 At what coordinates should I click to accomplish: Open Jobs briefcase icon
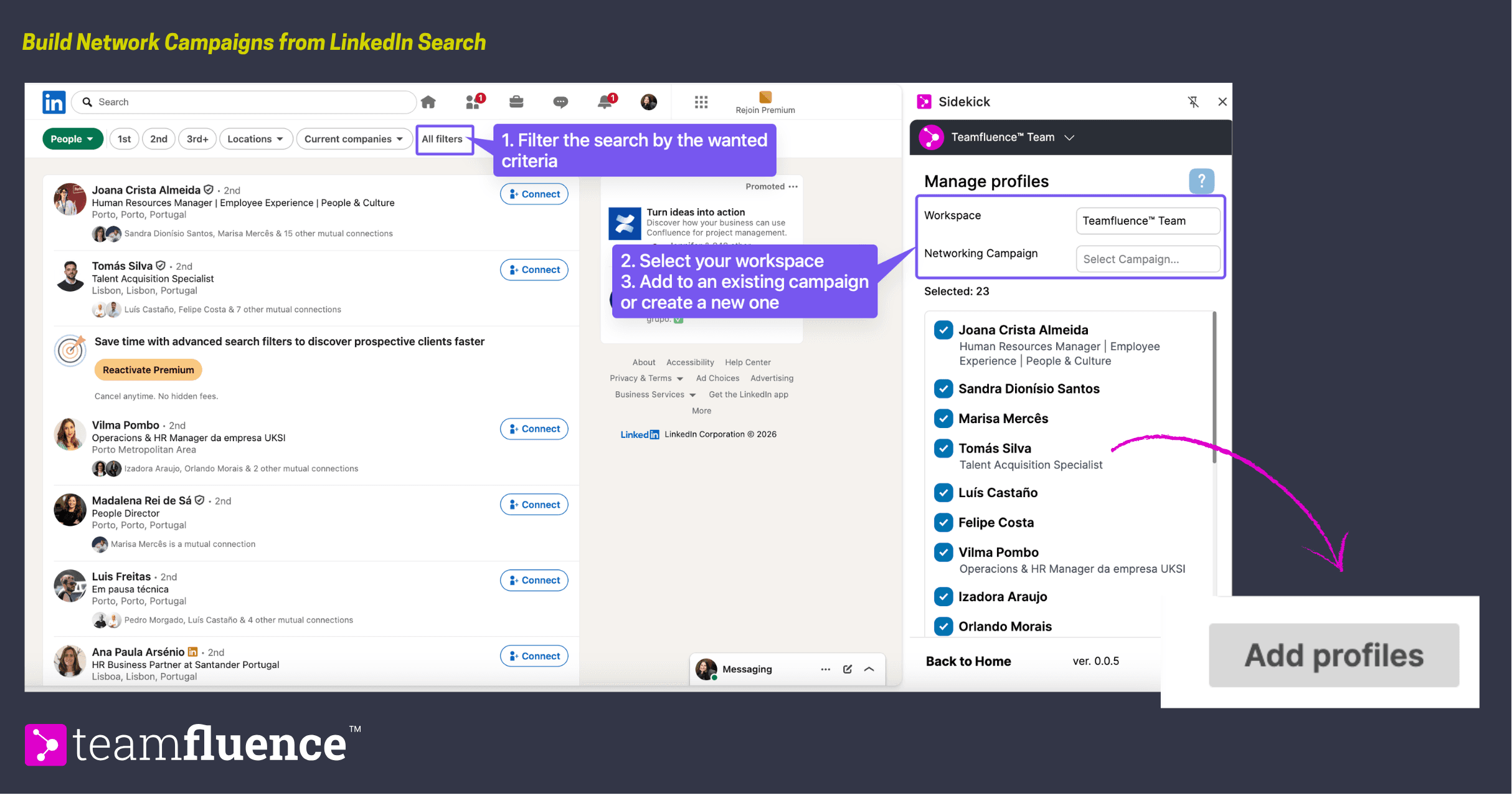click(516, 102)
